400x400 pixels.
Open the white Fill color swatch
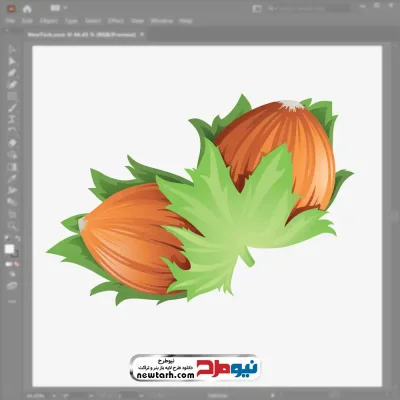pyautogui.click(x=9, y=249)
